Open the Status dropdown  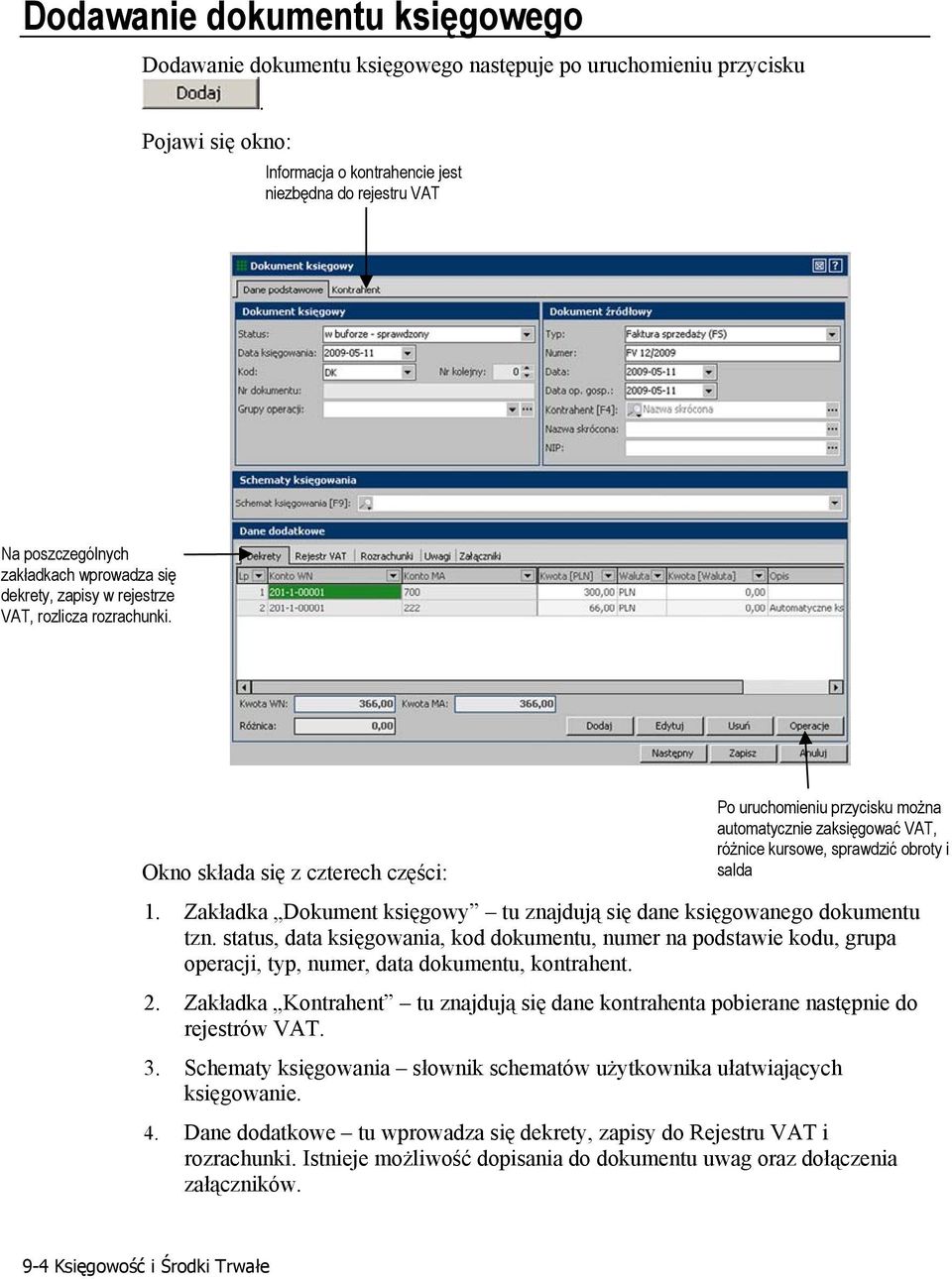point(528,335)
